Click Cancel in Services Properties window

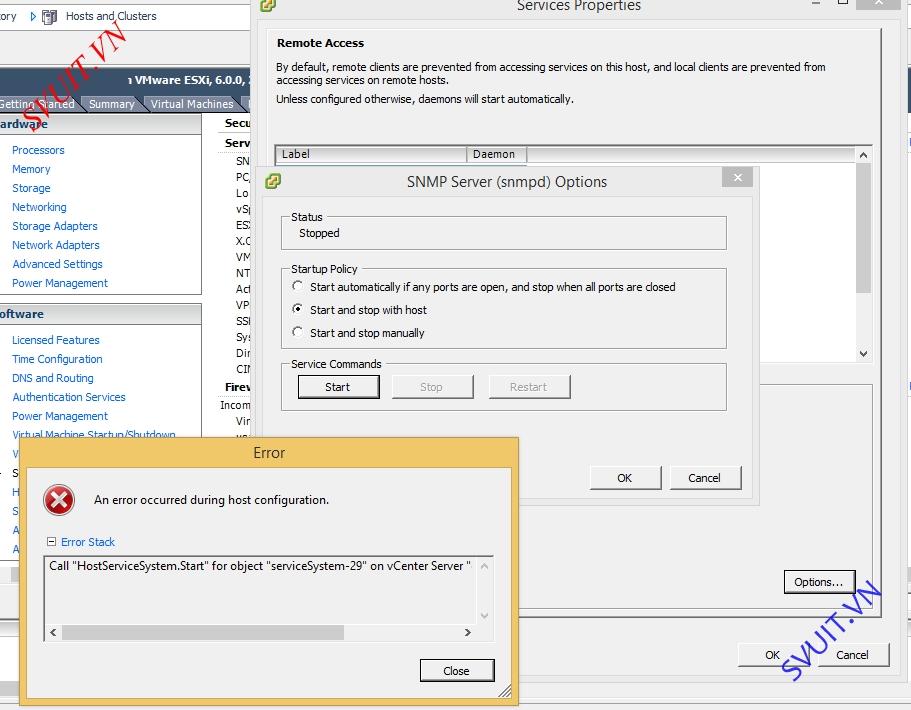[x=852, y=655]
